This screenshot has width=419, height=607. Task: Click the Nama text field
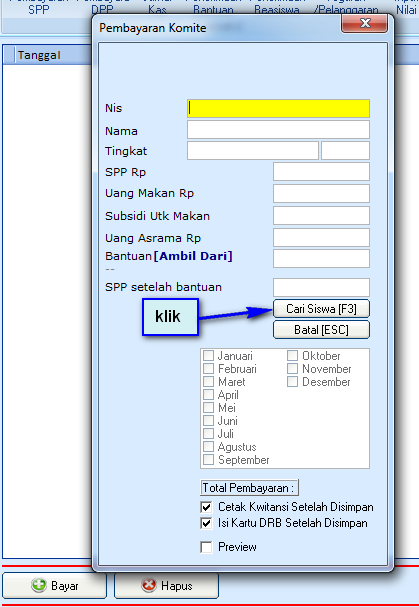pos(278,130)
